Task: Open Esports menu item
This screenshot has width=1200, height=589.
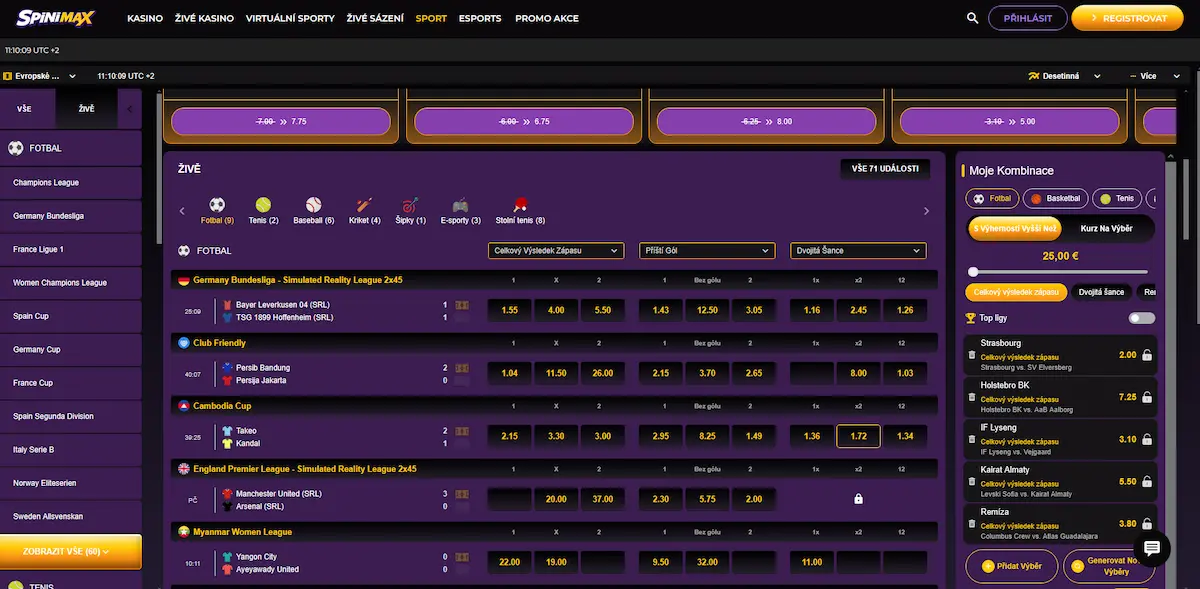Action: [x=480, y=18]
